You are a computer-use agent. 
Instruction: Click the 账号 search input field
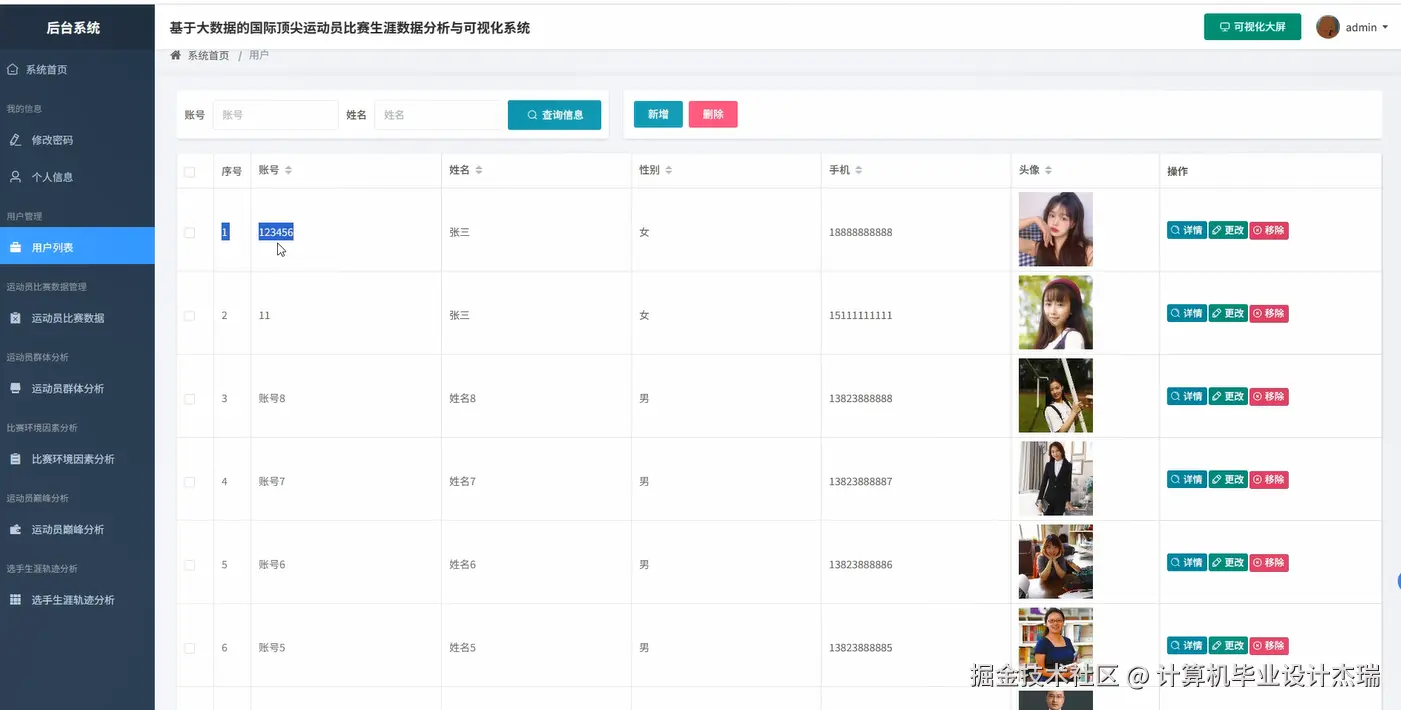coord(275,115)
